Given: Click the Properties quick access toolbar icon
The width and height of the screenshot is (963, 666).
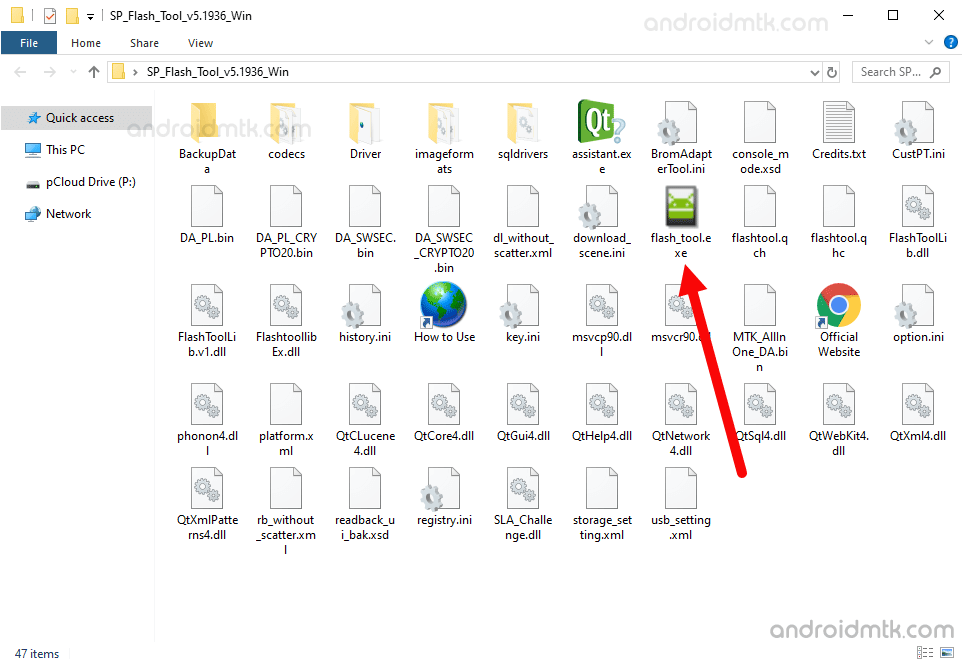Looking at the screenshot, I should pos(50,16).
